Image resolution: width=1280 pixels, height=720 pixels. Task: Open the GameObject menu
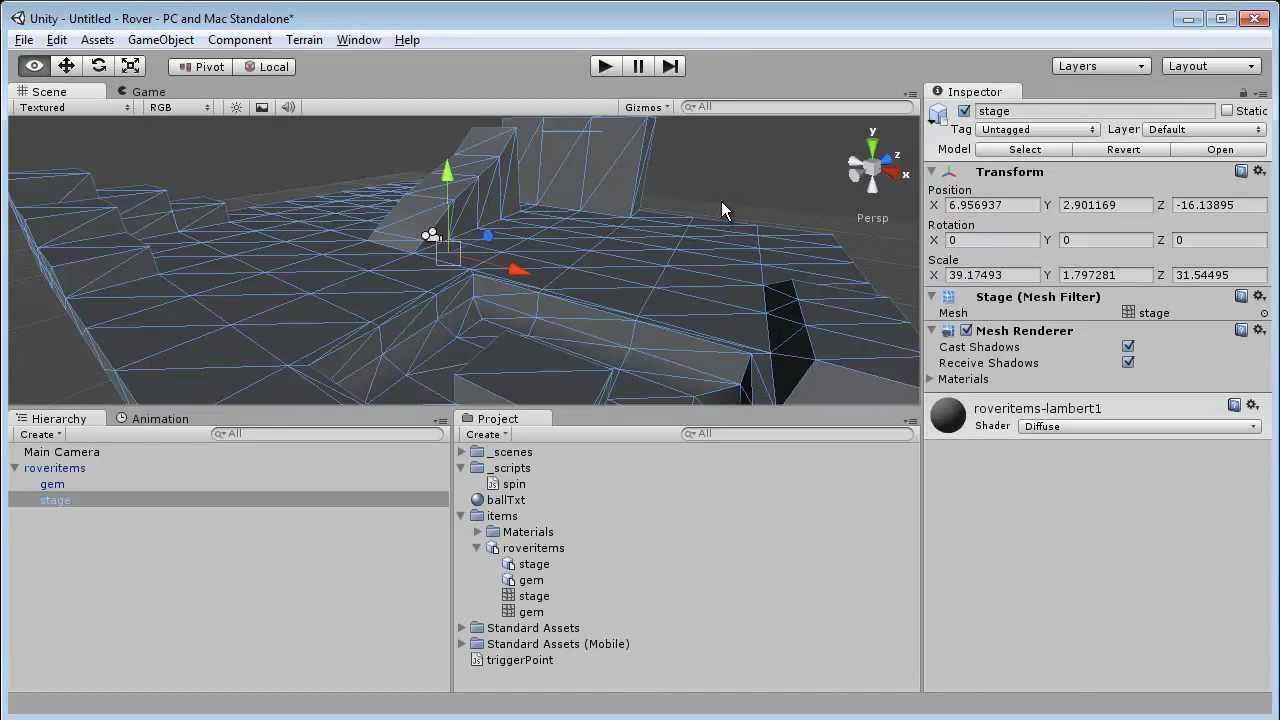point(161,40)
